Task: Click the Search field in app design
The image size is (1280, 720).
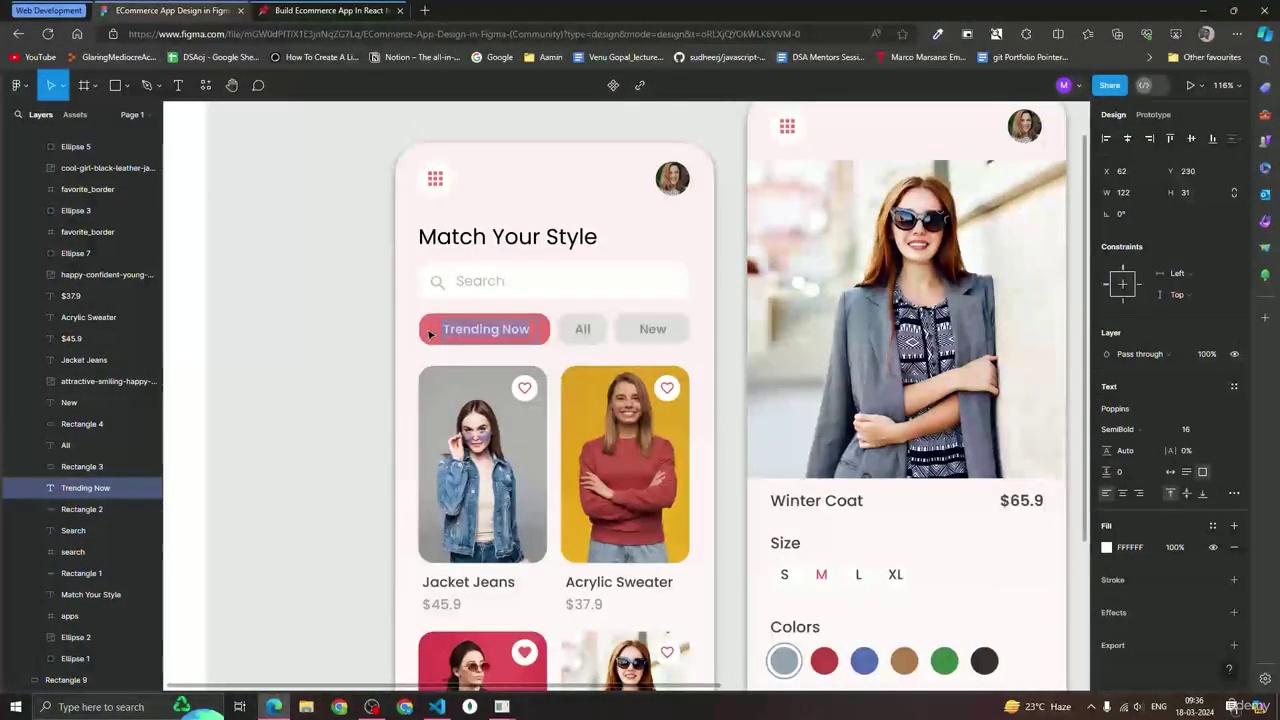Action: point(554,282)
